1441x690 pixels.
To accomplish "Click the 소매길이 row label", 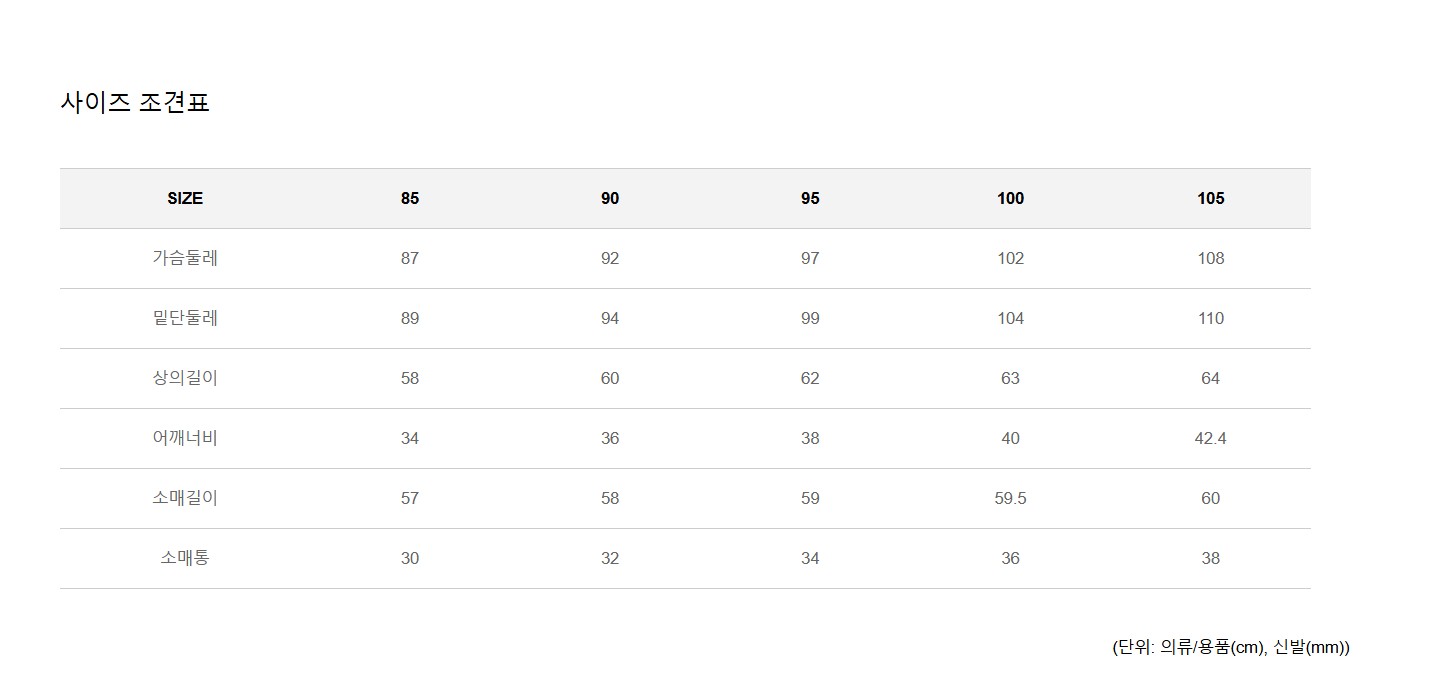I will 185,498.
